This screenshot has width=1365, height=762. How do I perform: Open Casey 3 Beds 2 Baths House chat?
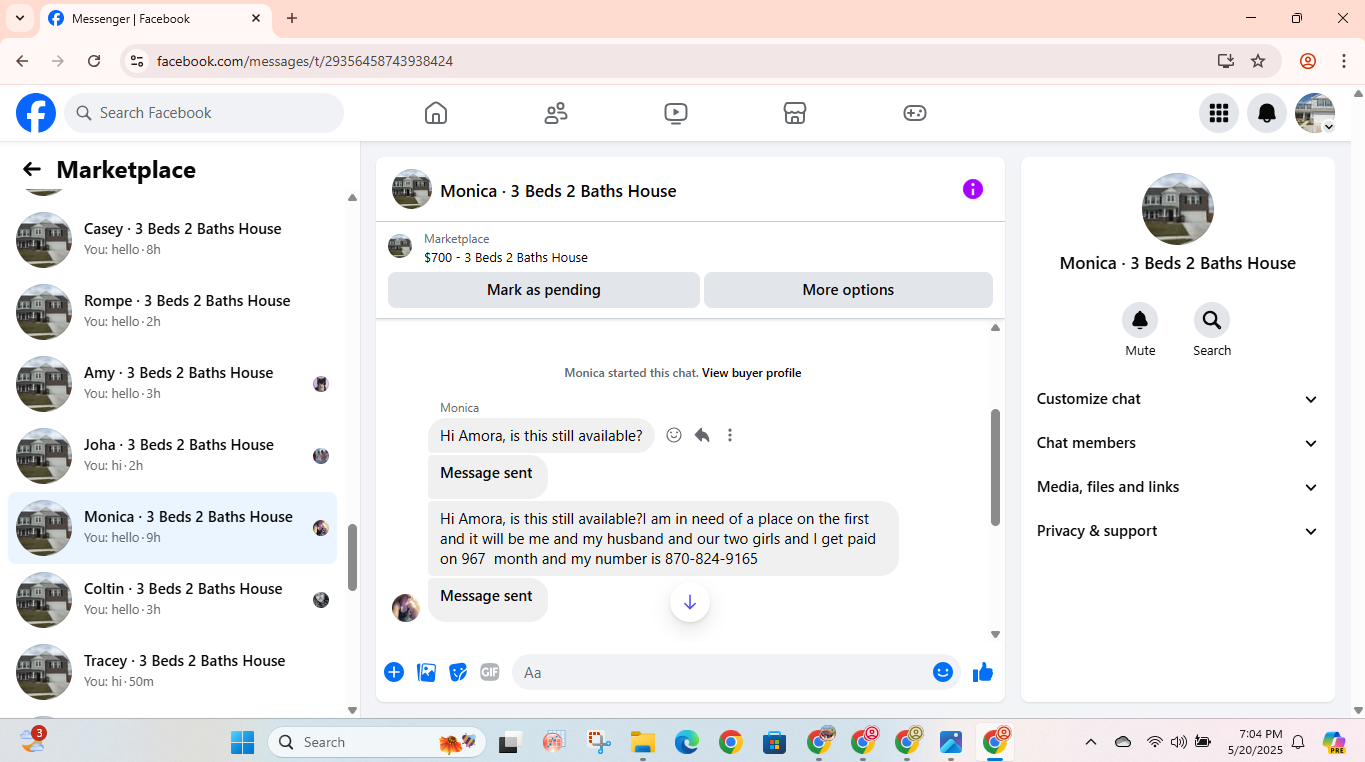pos(172,240)
